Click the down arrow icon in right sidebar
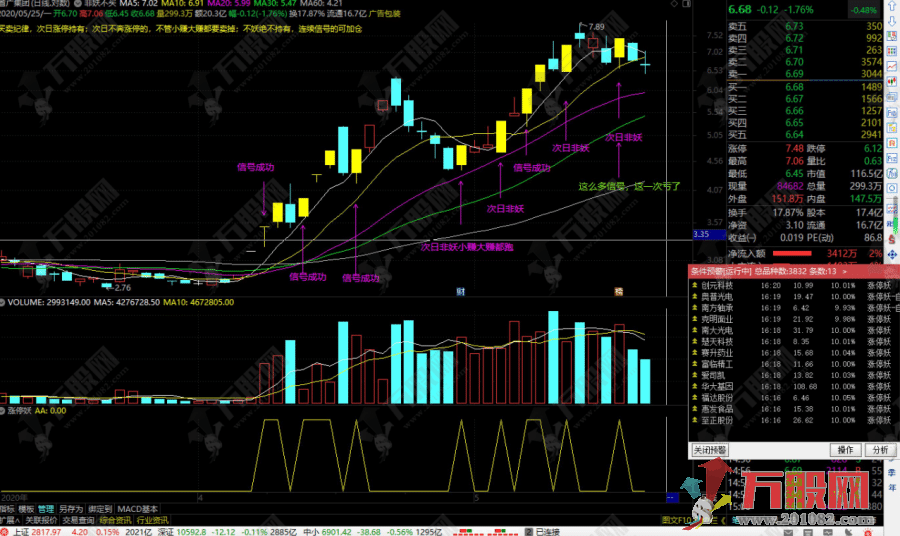This screenshot has width=900, height=536. pos(892,21)
